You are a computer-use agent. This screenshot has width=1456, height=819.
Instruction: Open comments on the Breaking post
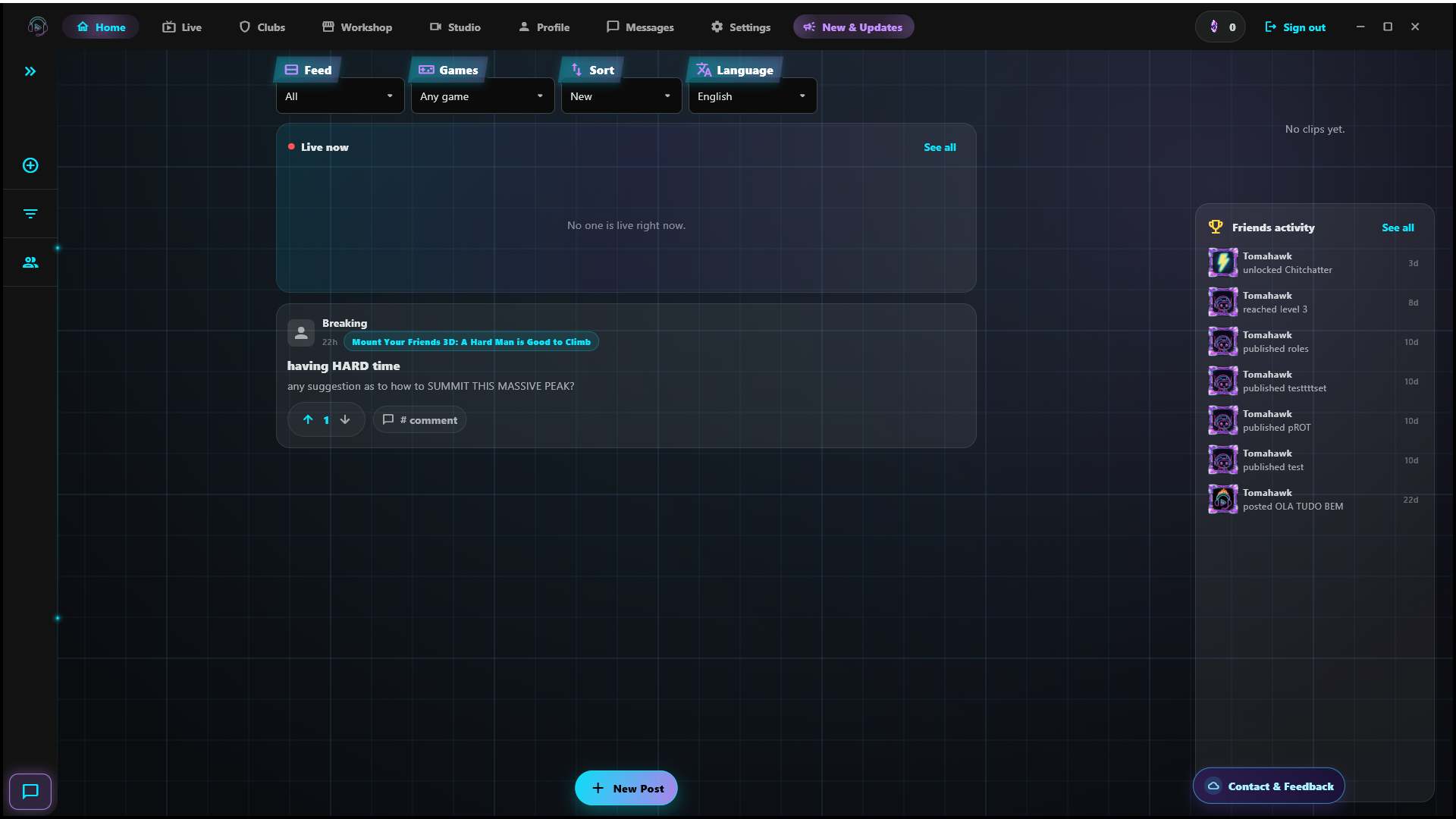[419, 419]
